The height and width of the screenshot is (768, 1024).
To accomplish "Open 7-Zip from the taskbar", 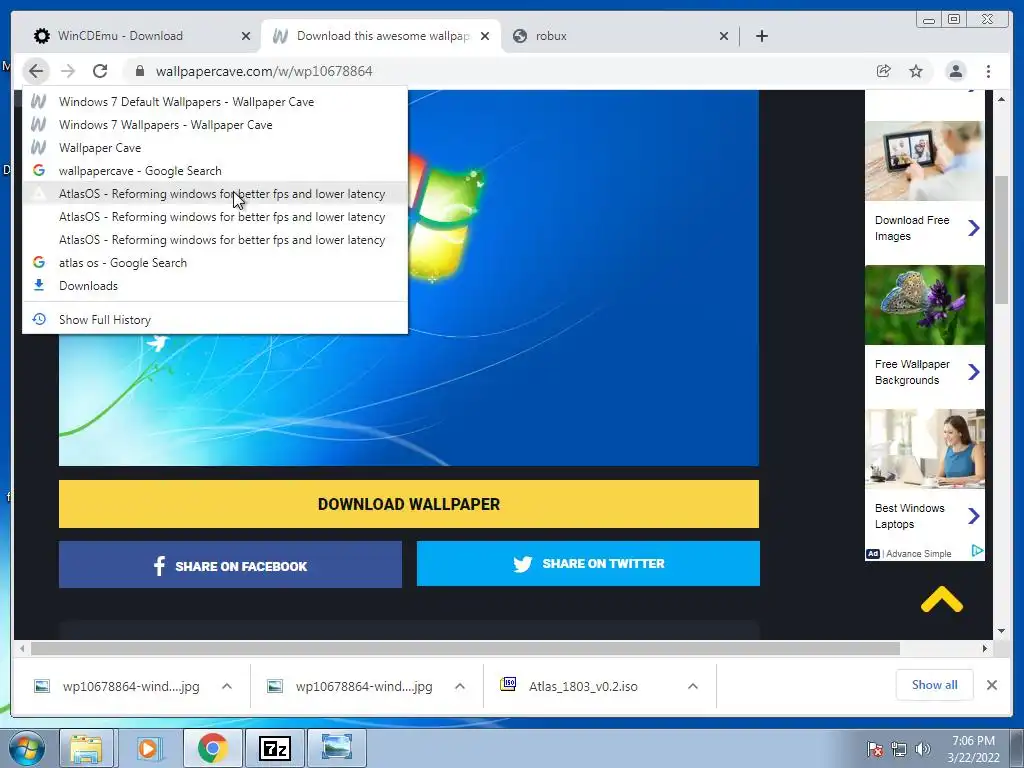I will (x=274, y=748).
